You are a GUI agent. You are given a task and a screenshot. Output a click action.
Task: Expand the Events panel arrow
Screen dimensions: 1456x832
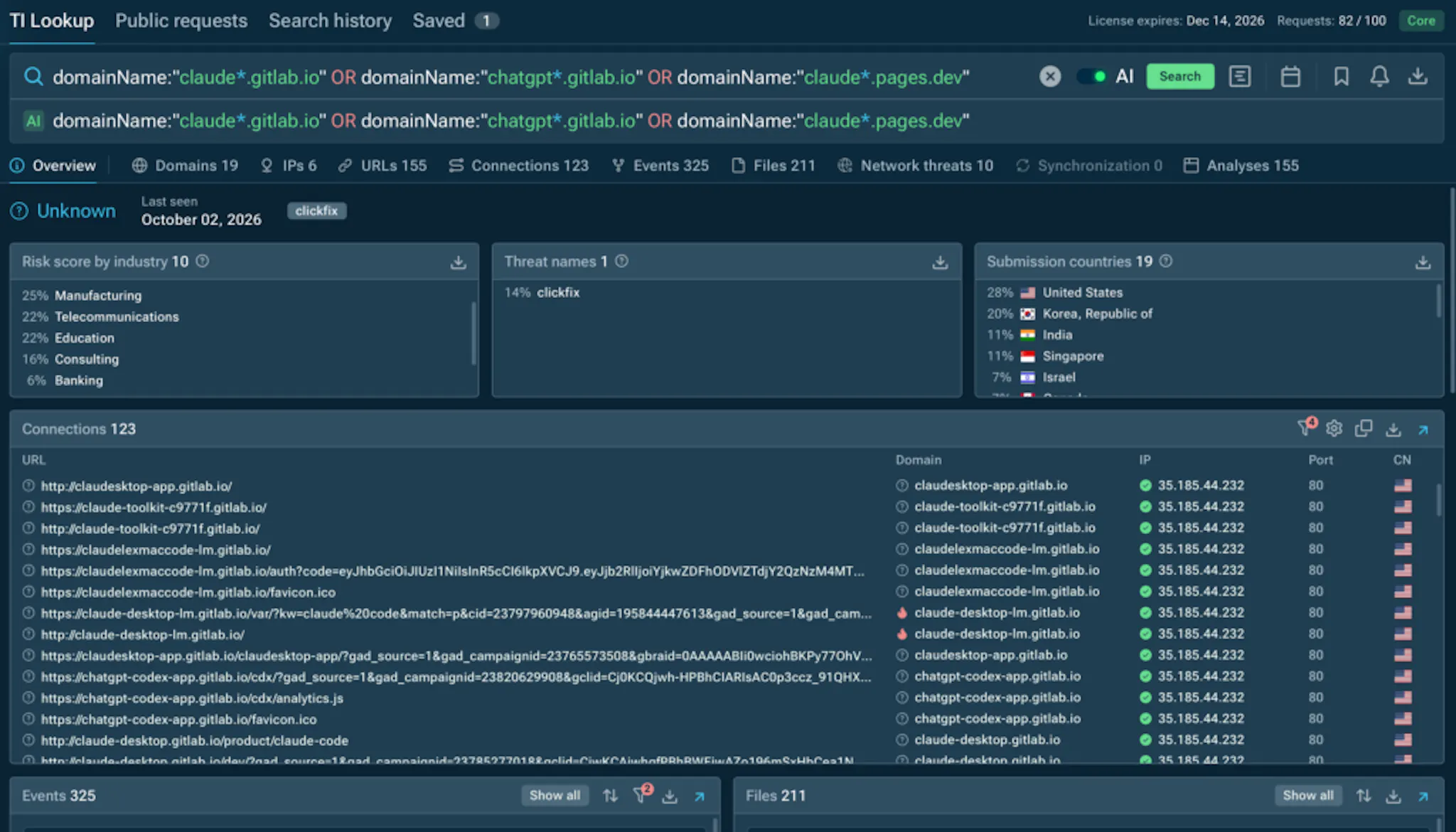700,796
